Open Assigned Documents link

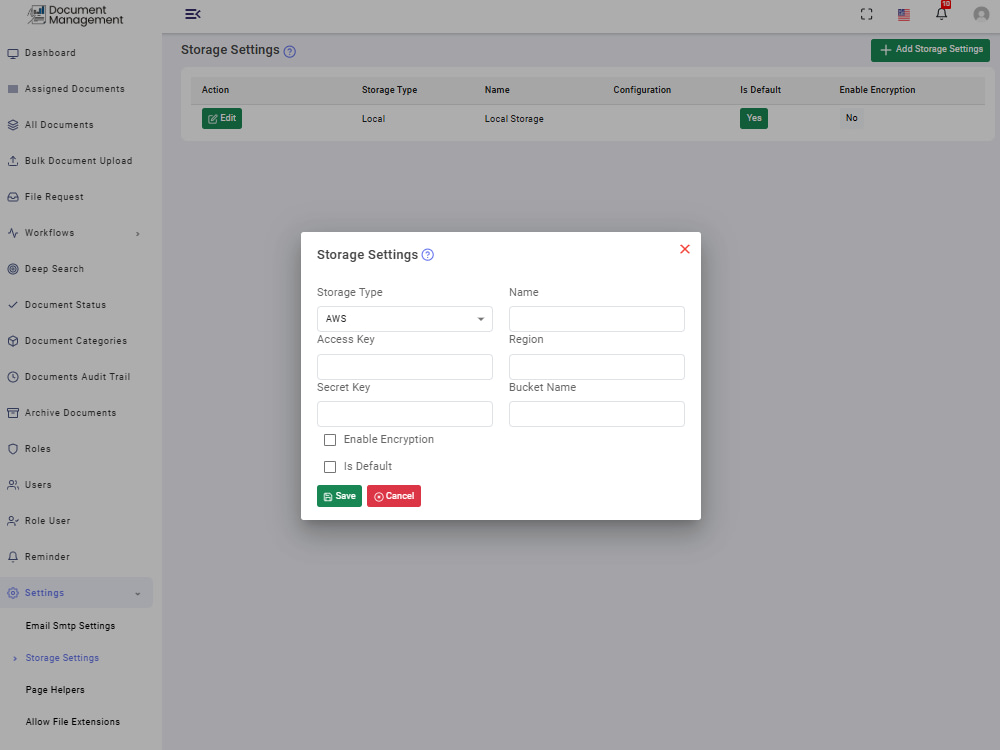tap(75, 89)
